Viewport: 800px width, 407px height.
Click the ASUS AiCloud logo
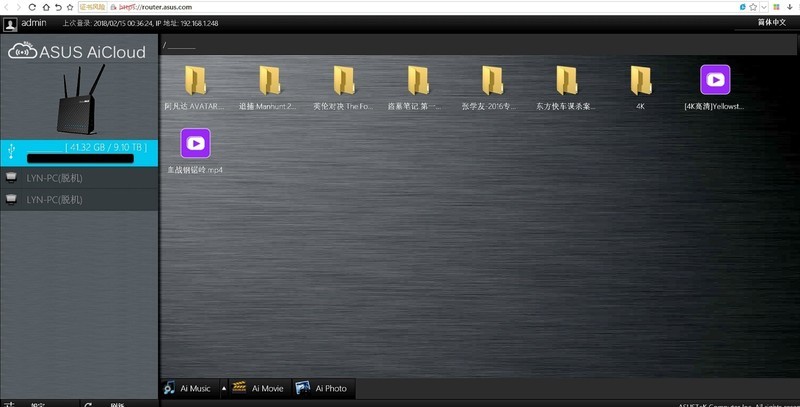point(77,52)
